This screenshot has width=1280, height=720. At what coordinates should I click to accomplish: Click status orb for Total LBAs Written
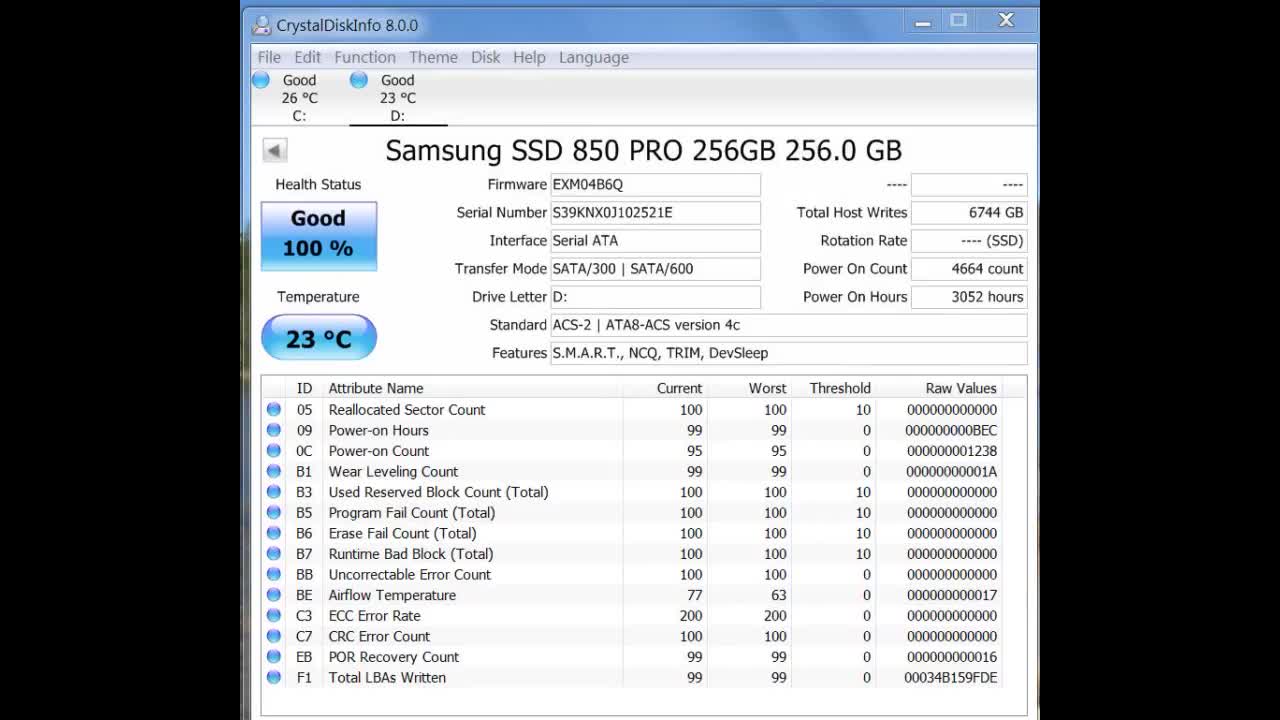point(273,677)
